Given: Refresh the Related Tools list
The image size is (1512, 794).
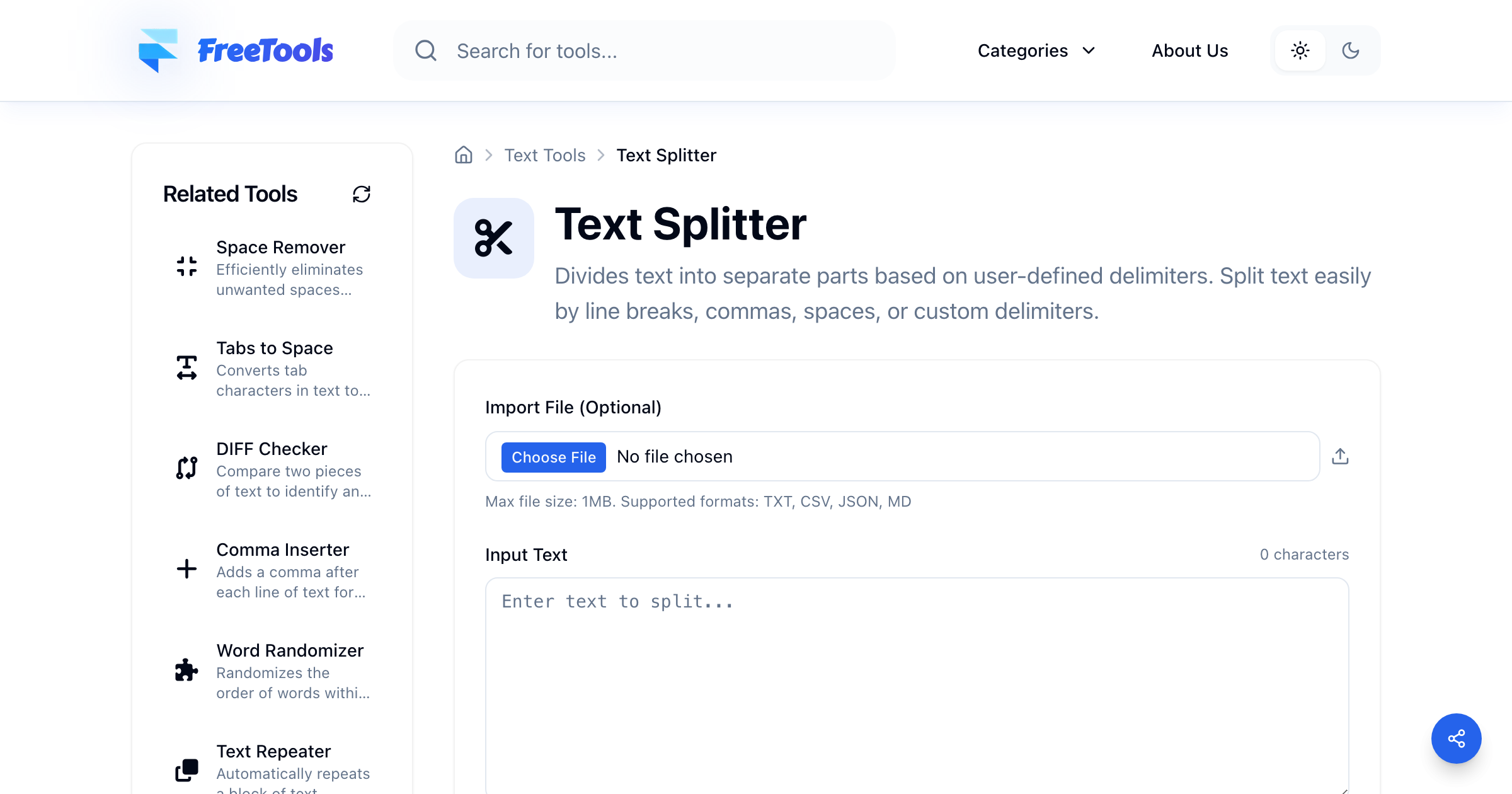Looking at the screenshot, I should (362, 193).
